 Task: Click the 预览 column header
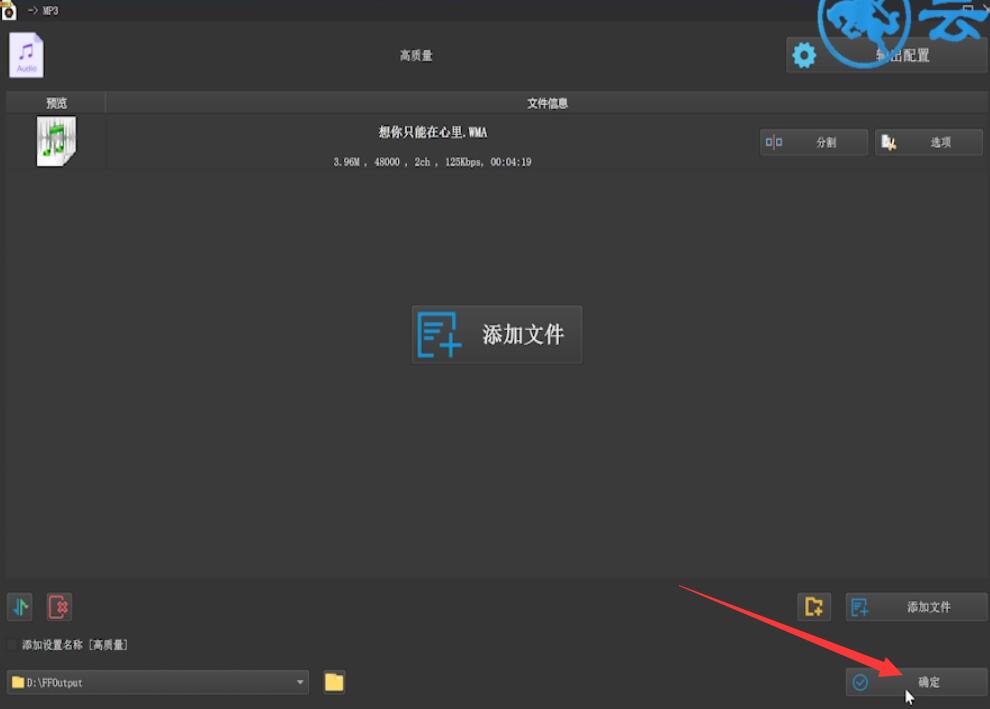pos(56,103)
